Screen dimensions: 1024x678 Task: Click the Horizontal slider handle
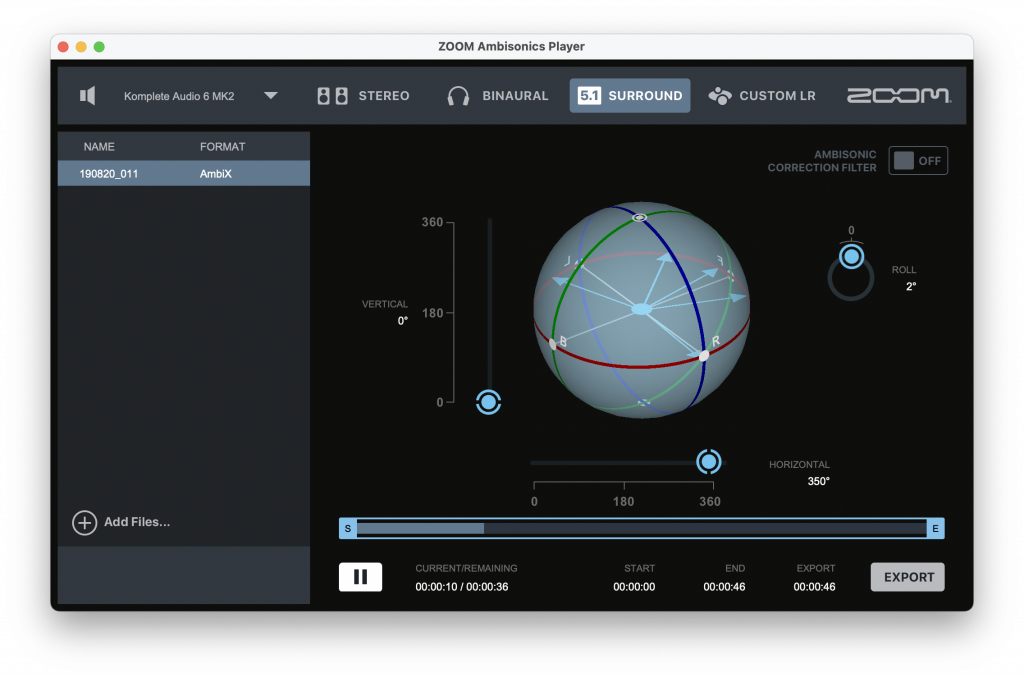click(709, 461)
